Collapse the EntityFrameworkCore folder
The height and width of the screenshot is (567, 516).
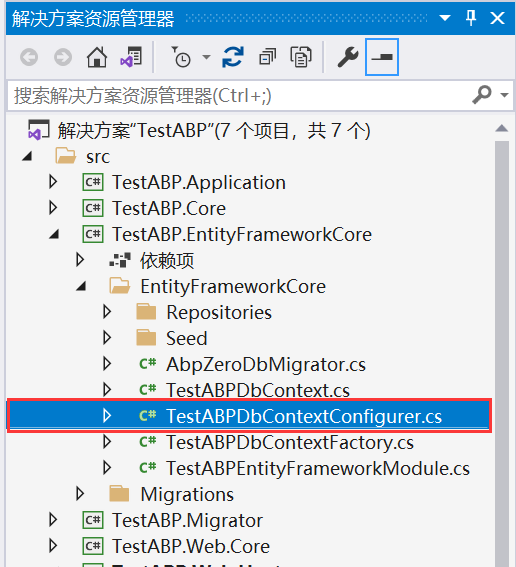81,287
